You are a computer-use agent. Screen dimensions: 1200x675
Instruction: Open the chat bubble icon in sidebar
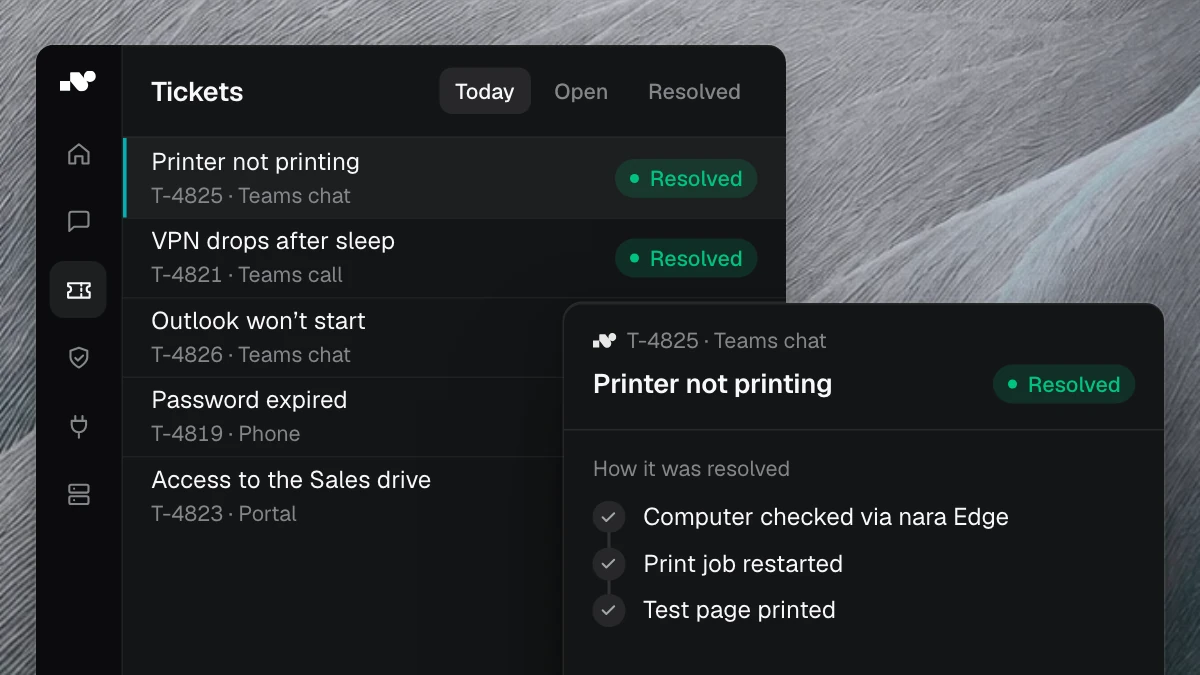pos(78,221)
